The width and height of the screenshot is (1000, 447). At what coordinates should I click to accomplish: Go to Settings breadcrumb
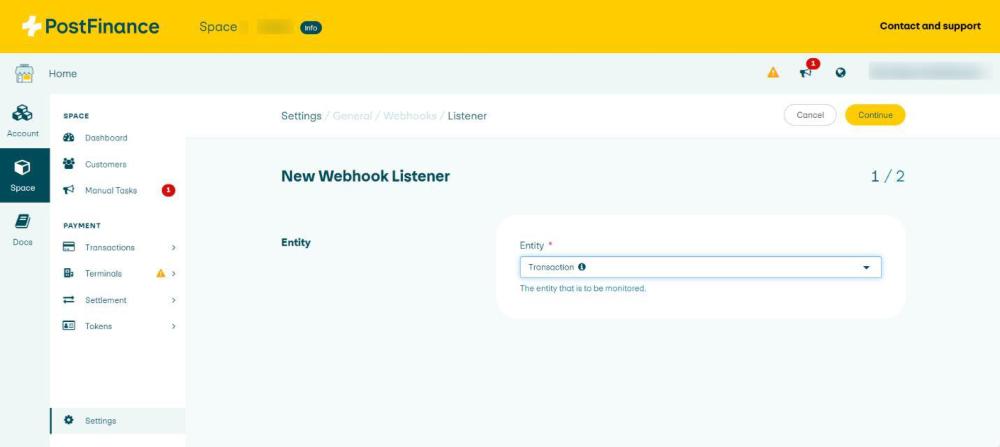tap(301, 116)
